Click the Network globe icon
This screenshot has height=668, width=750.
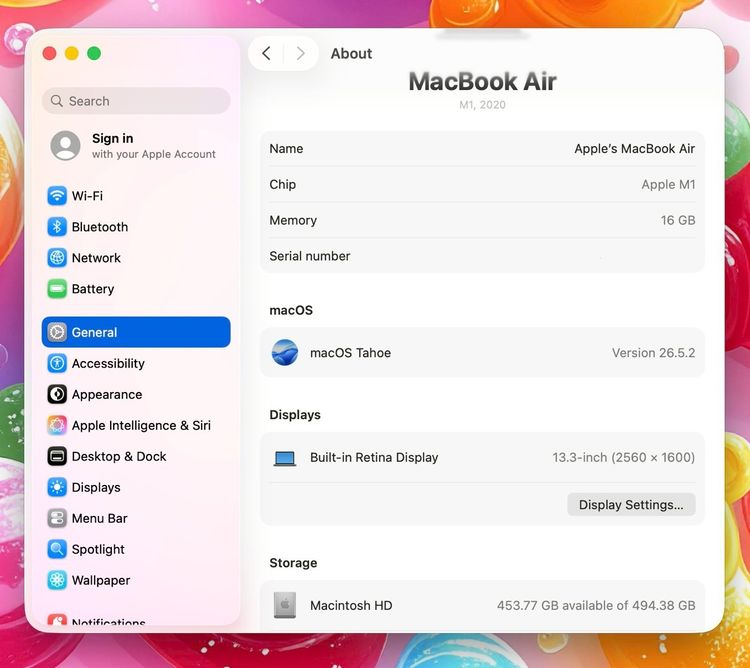(57, 258)
